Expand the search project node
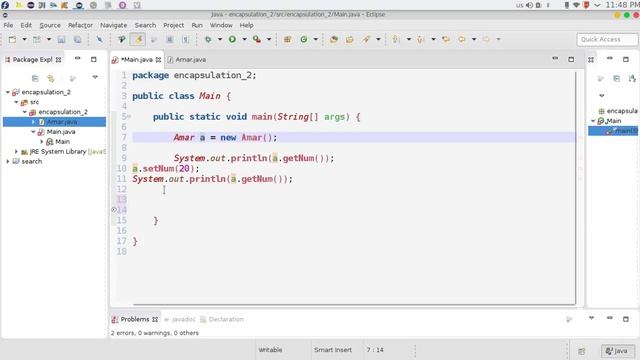This screenshot has height=360, width=640. pyautogui.click(x=8, y=161)
